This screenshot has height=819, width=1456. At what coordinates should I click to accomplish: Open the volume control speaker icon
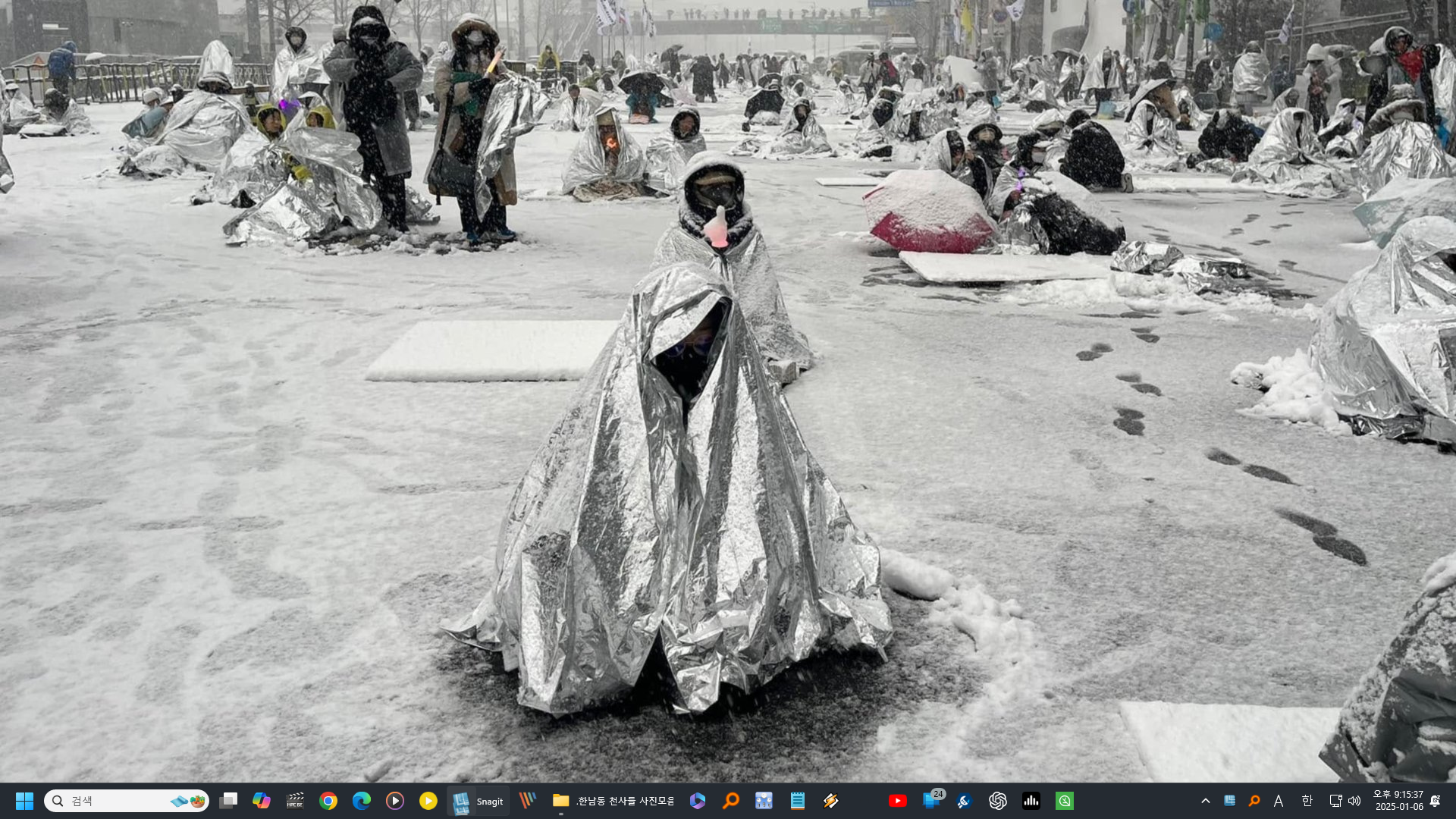coord(1354,801)
